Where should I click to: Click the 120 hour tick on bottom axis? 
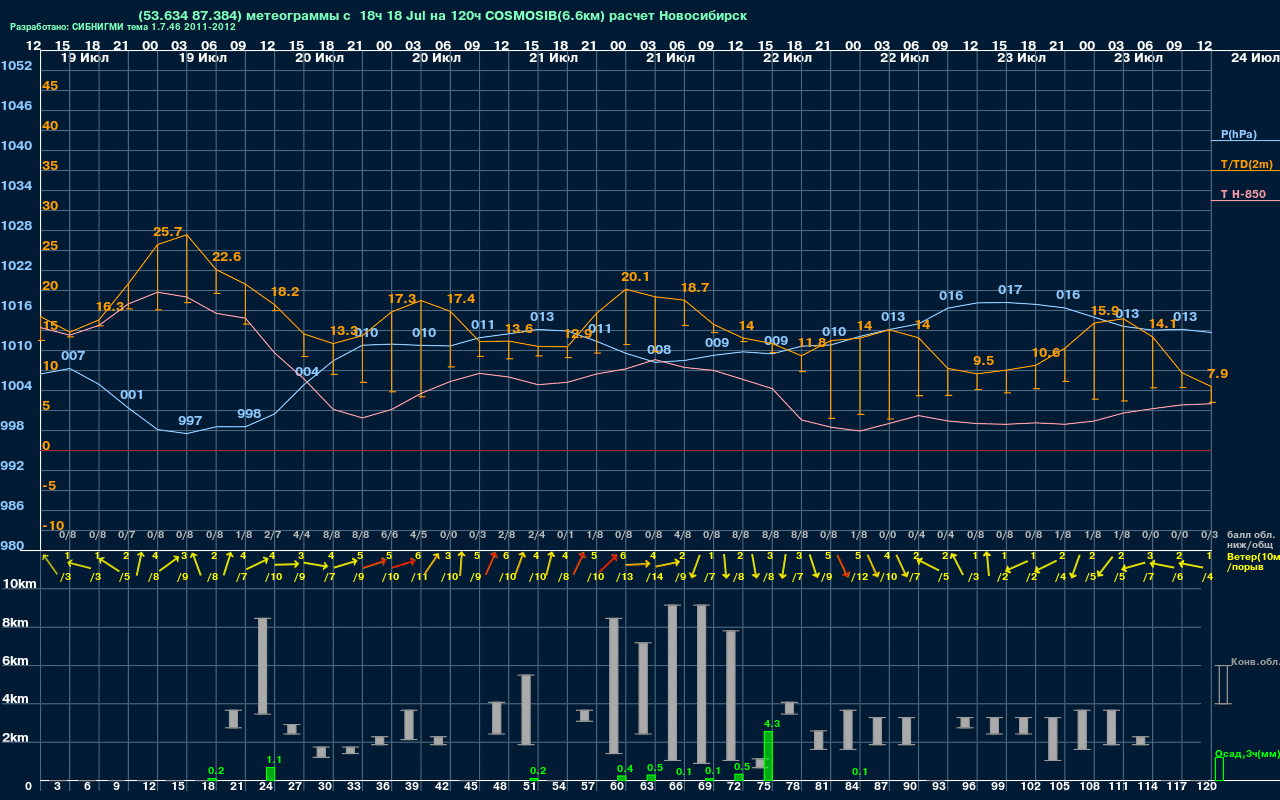(x=1206, y=787)
